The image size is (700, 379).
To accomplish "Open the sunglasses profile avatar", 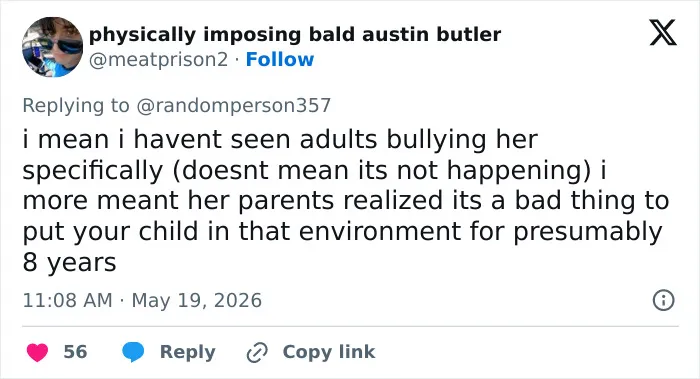I will 53,47.
